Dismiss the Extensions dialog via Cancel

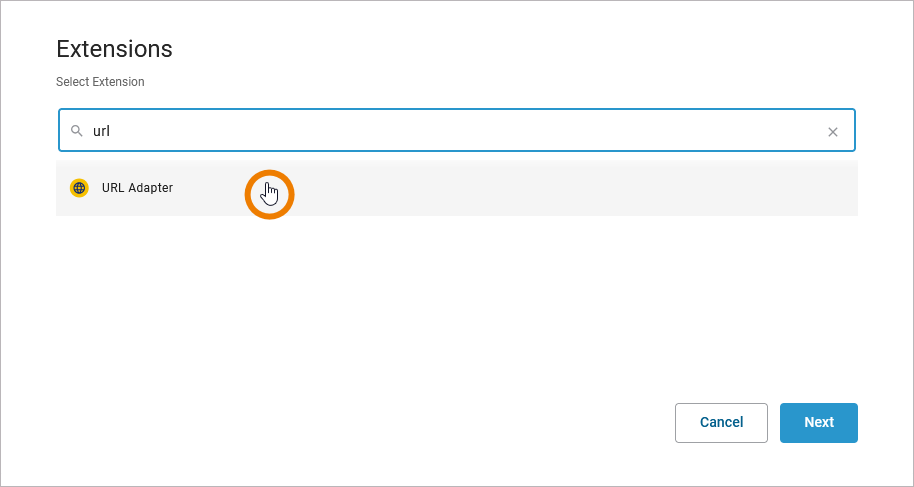tap(721, 422)
